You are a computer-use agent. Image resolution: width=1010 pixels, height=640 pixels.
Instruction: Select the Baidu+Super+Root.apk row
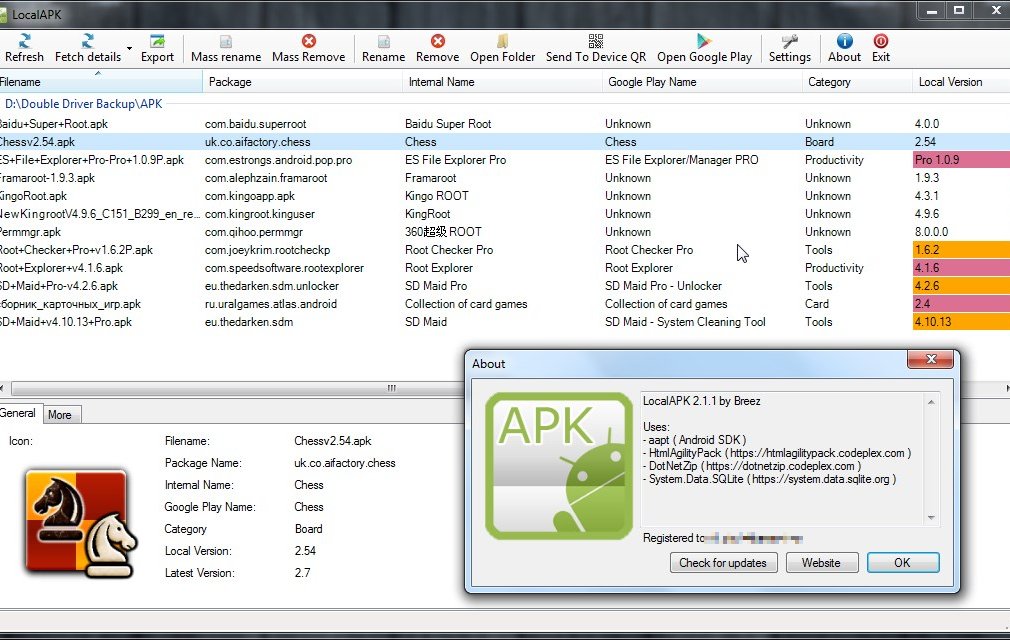click(x=505, y=124)
